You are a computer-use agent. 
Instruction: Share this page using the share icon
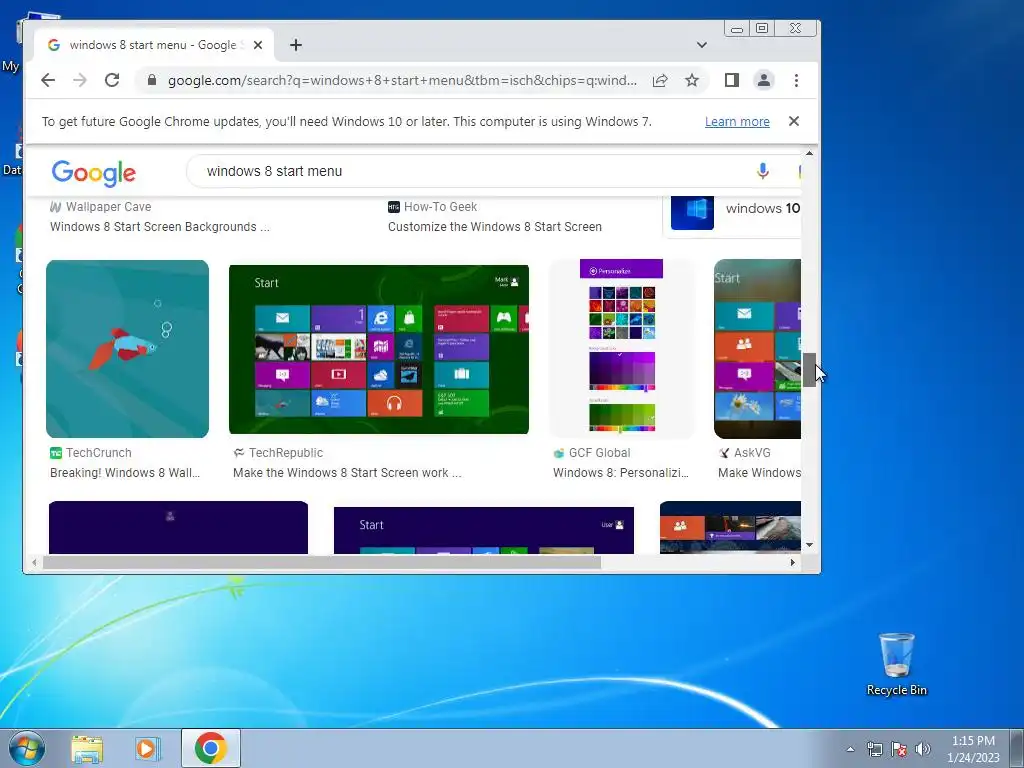[x=660, y=80]
